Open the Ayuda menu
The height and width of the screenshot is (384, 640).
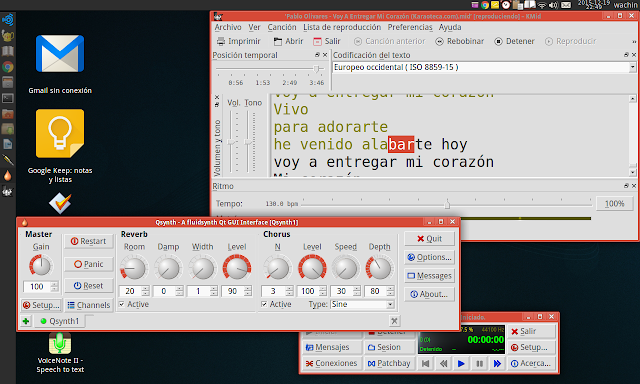tap(450, 27)
